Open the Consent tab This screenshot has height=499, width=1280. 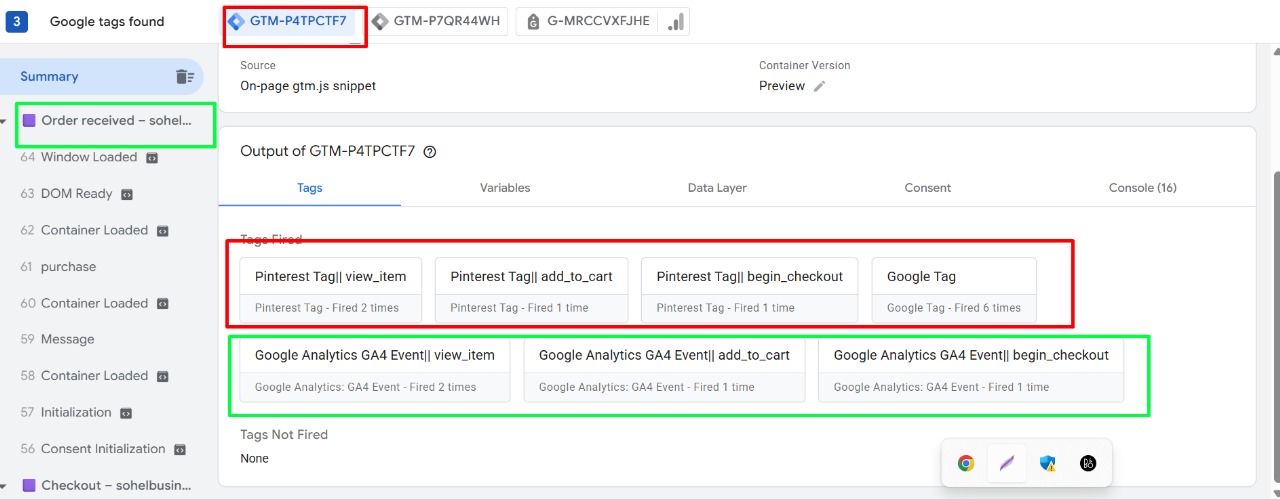coord(928,188)
